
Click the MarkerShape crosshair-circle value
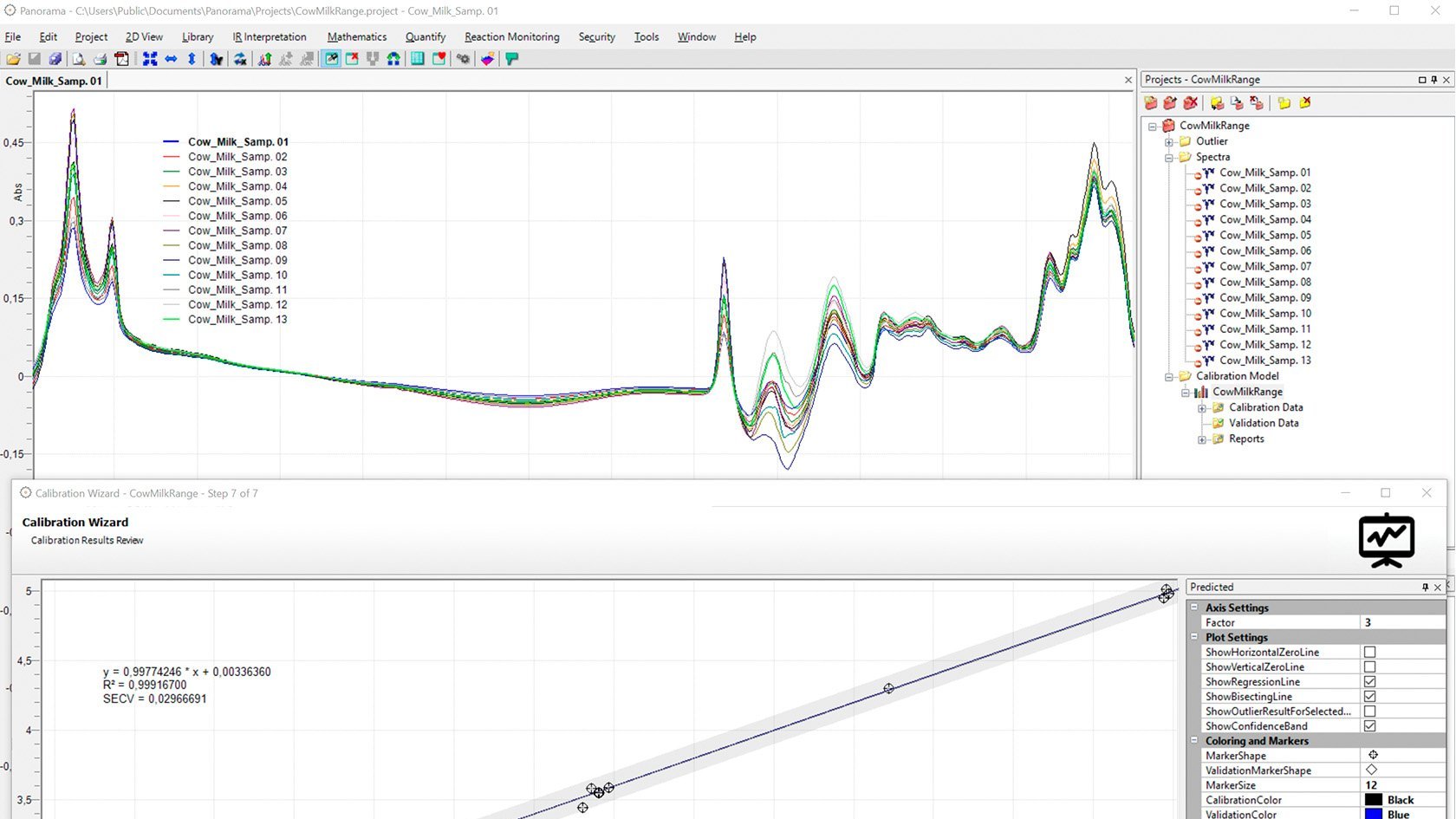[1373, 755]
